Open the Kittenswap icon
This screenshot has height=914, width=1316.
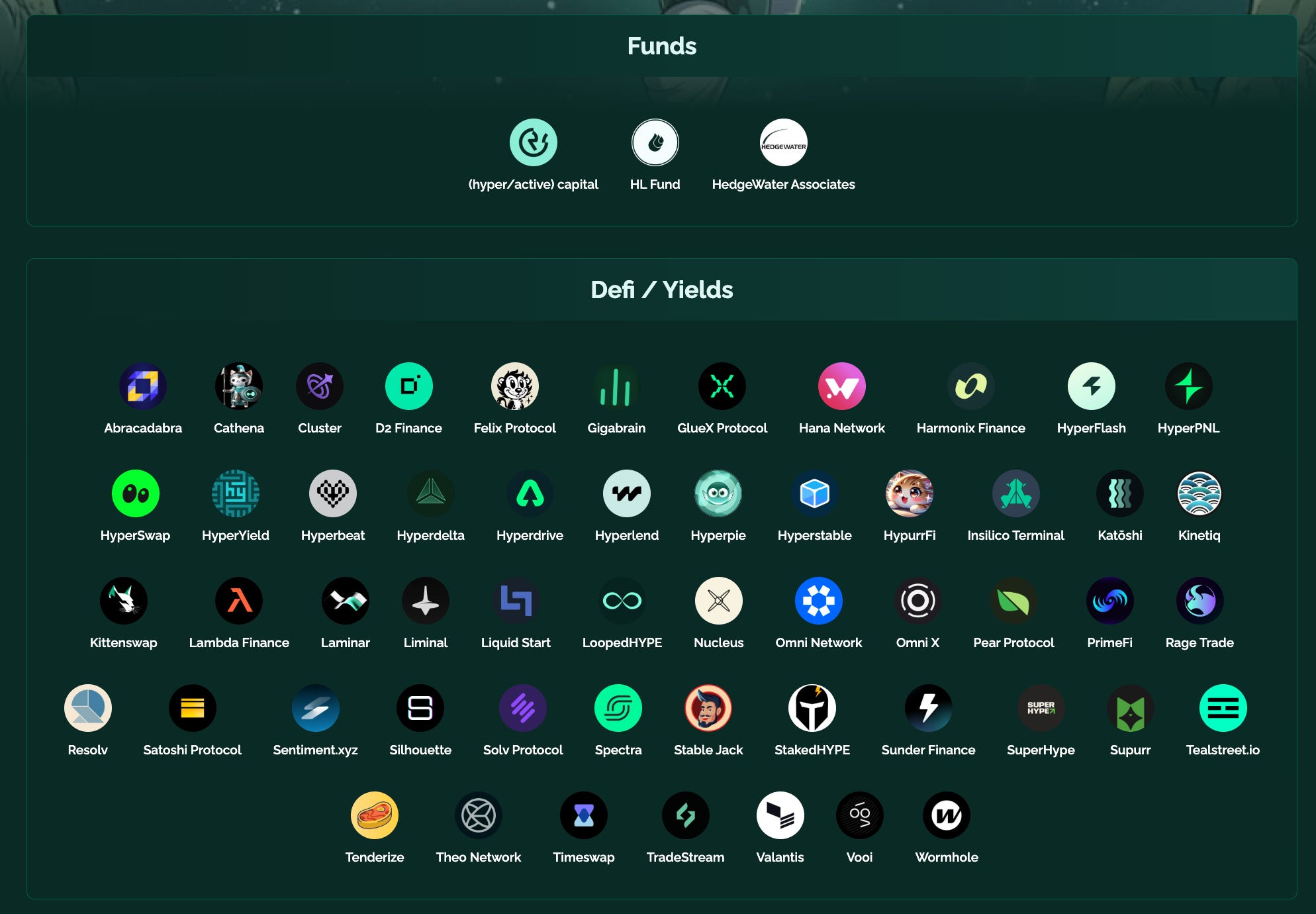coord(124,601)
